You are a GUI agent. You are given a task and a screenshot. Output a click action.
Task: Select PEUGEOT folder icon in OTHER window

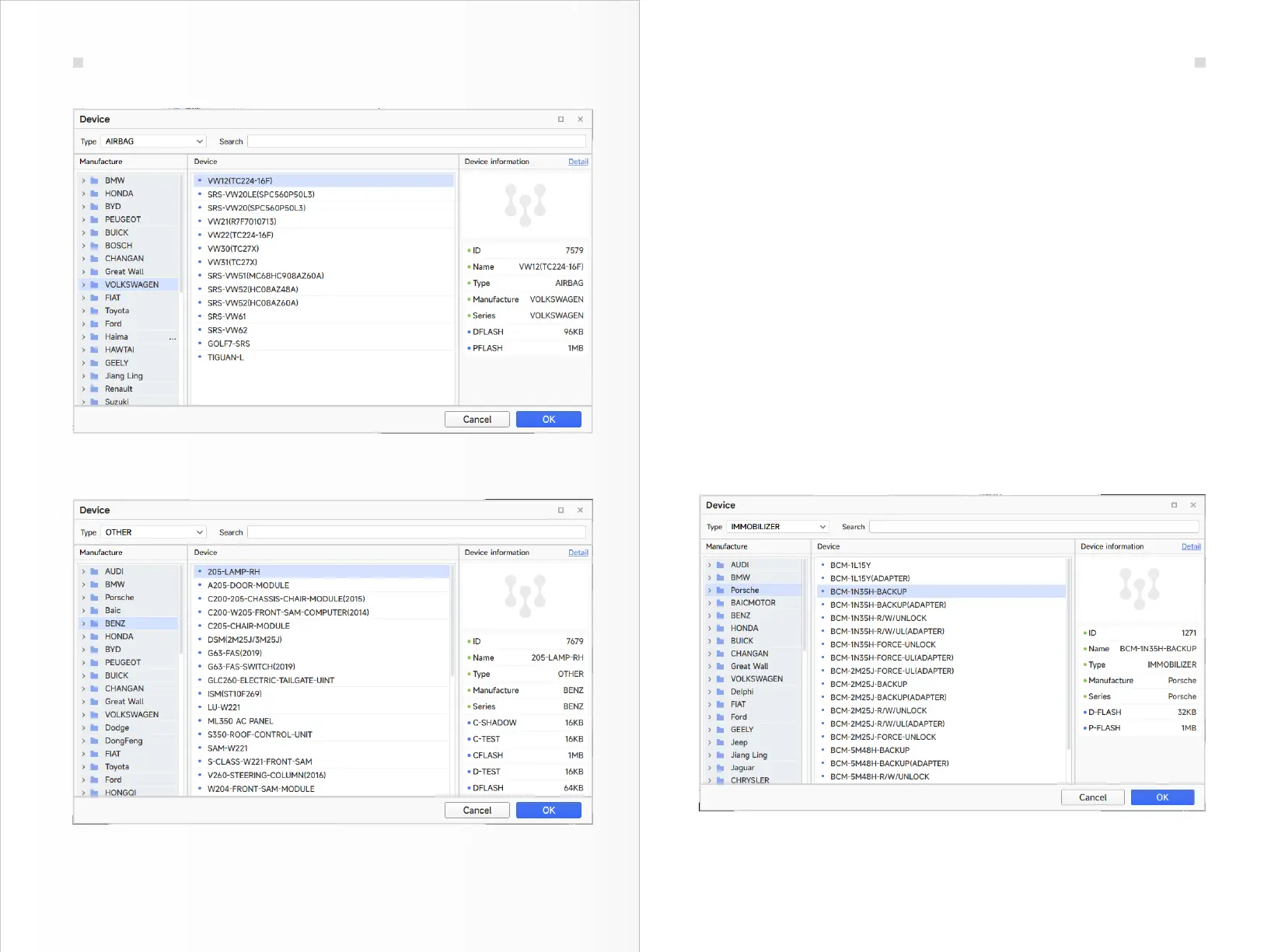click(95, 663)
